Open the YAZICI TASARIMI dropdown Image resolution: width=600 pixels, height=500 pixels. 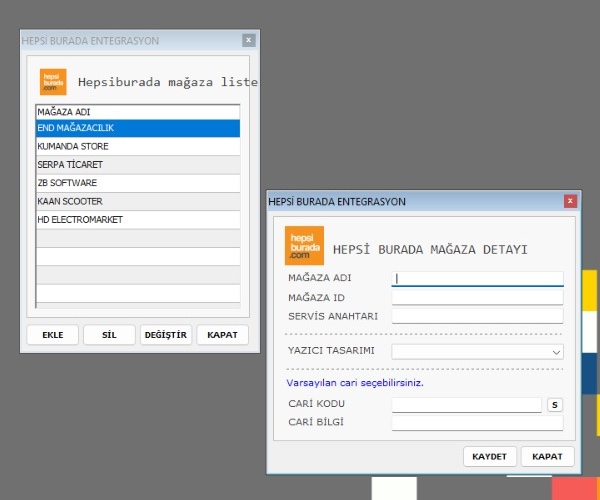point(478,352)
